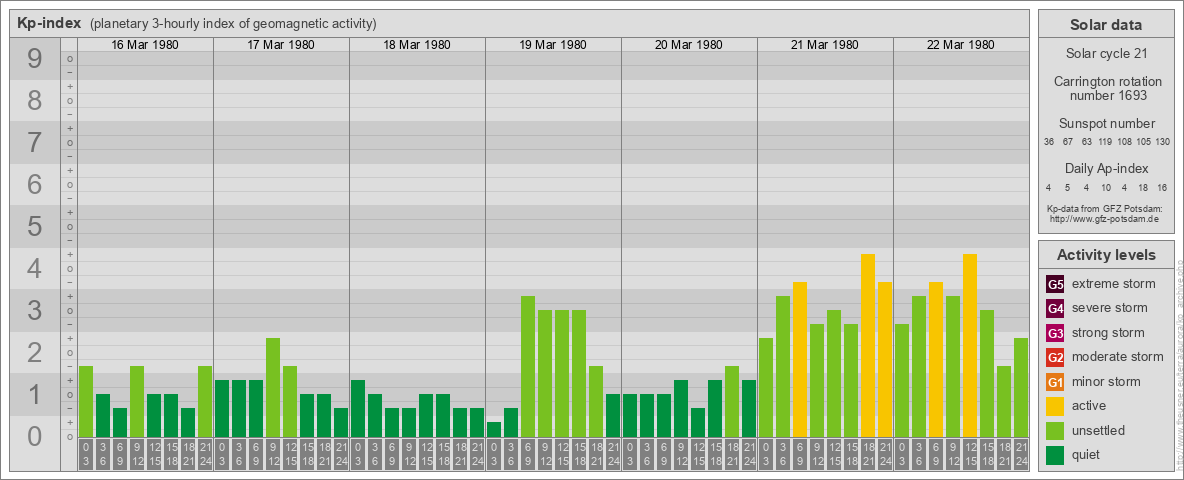Click the 22 Mar 1980 date header
This screenshot has height=480, width=1184.
(960, 45)
